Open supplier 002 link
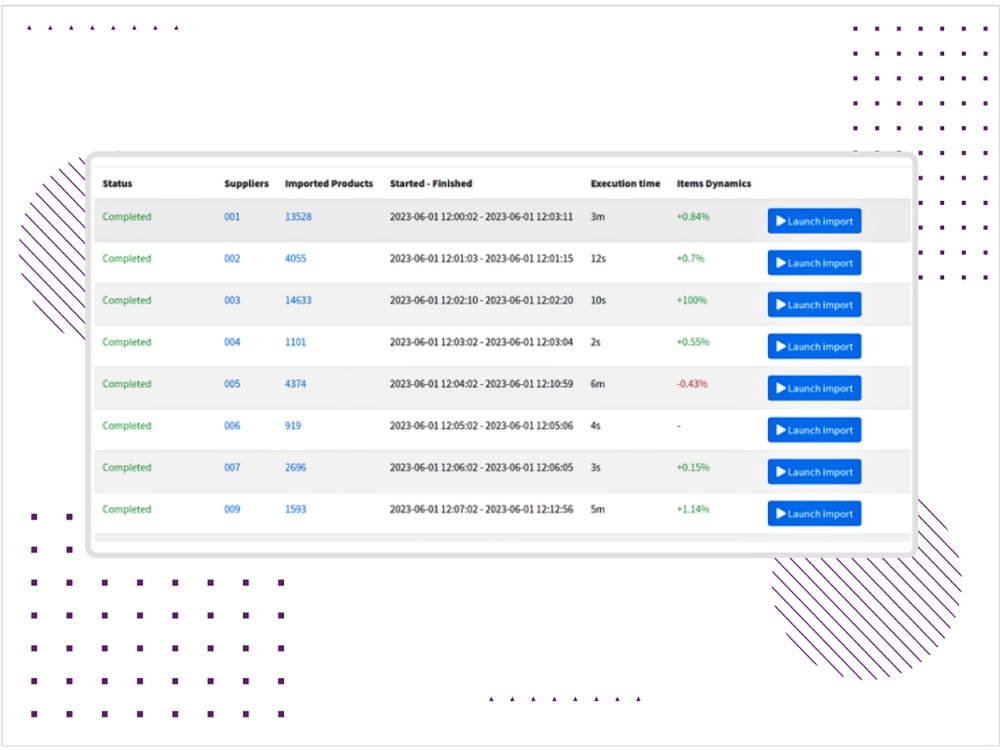Image resolution: width=1000 pixels, height=750 pixels. click(232, 258)
